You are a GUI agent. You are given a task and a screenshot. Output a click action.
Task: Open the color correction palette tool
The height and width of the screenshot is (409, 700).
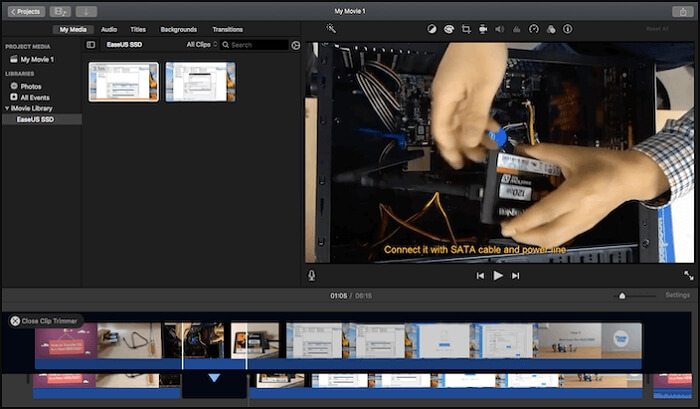tap(449, 29)
